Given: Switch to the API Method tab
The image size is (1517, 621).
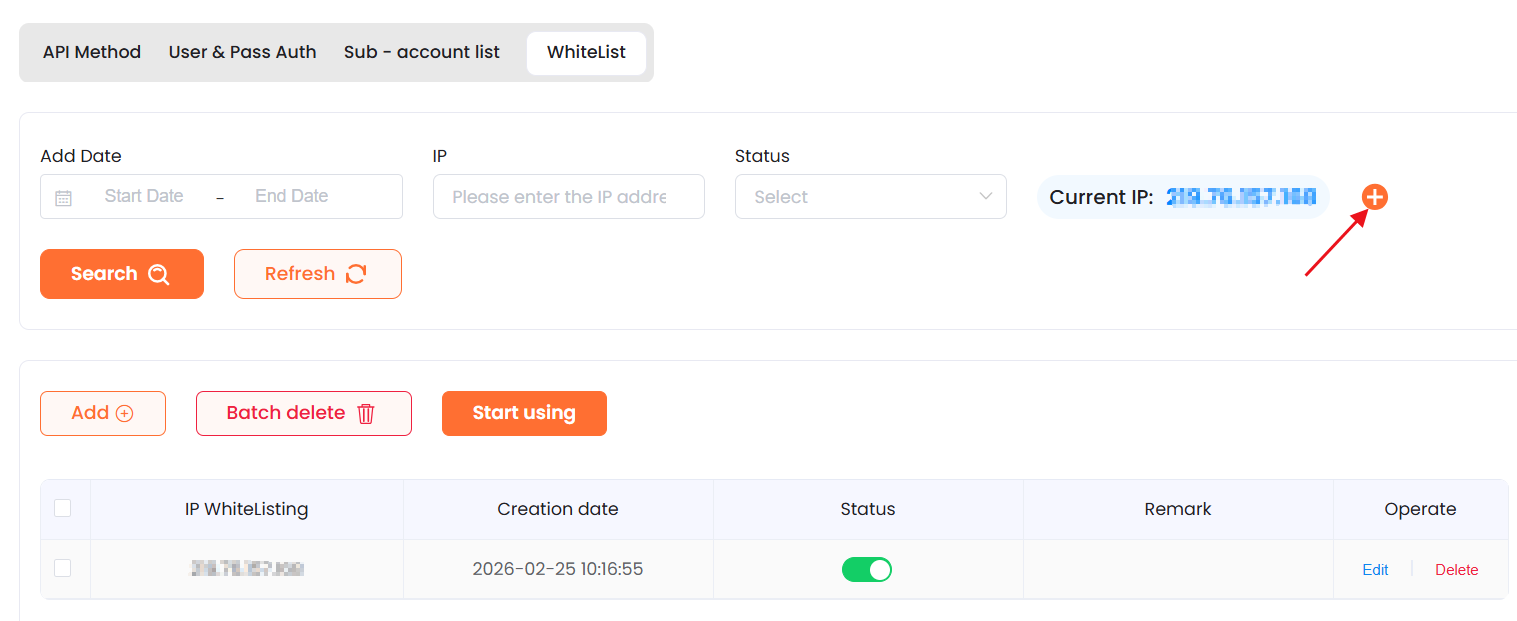Looking at the screenshot, I should coord(92,52).
